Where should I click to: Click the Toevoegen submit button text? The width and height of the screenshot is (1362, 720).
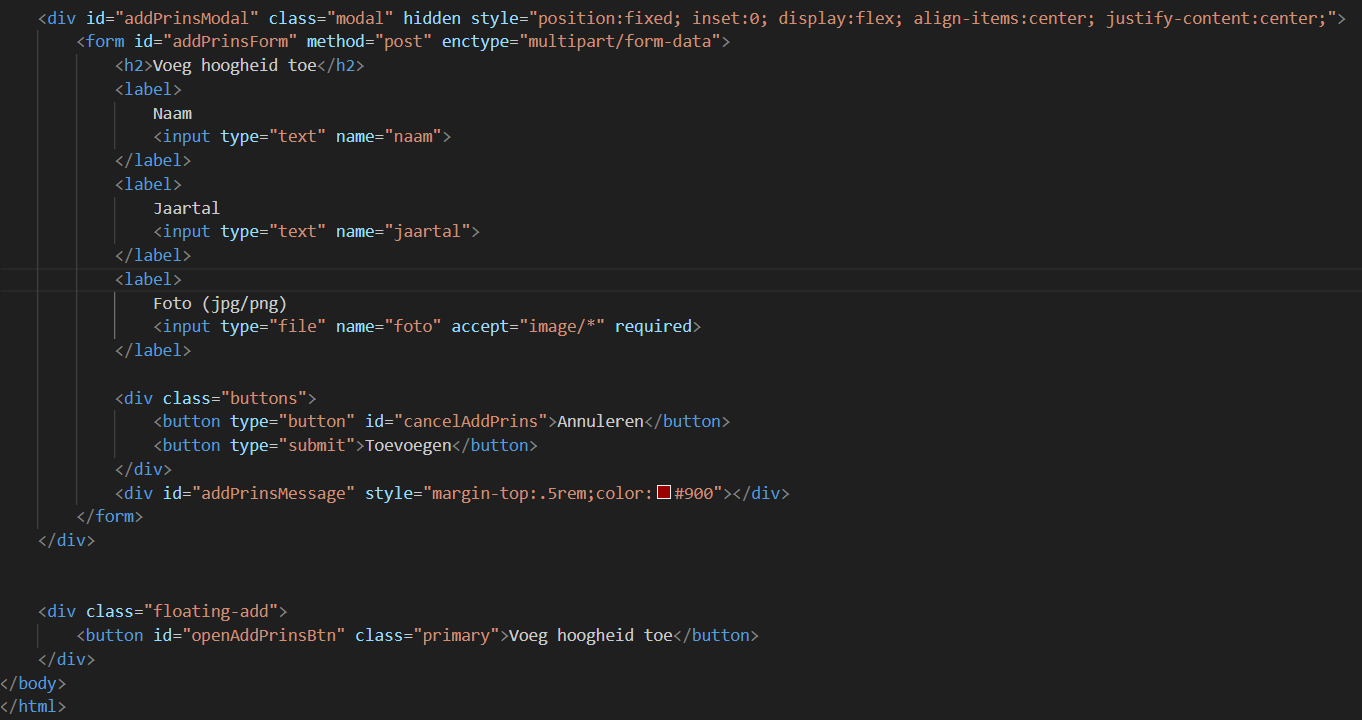click(x=408, y=446)
